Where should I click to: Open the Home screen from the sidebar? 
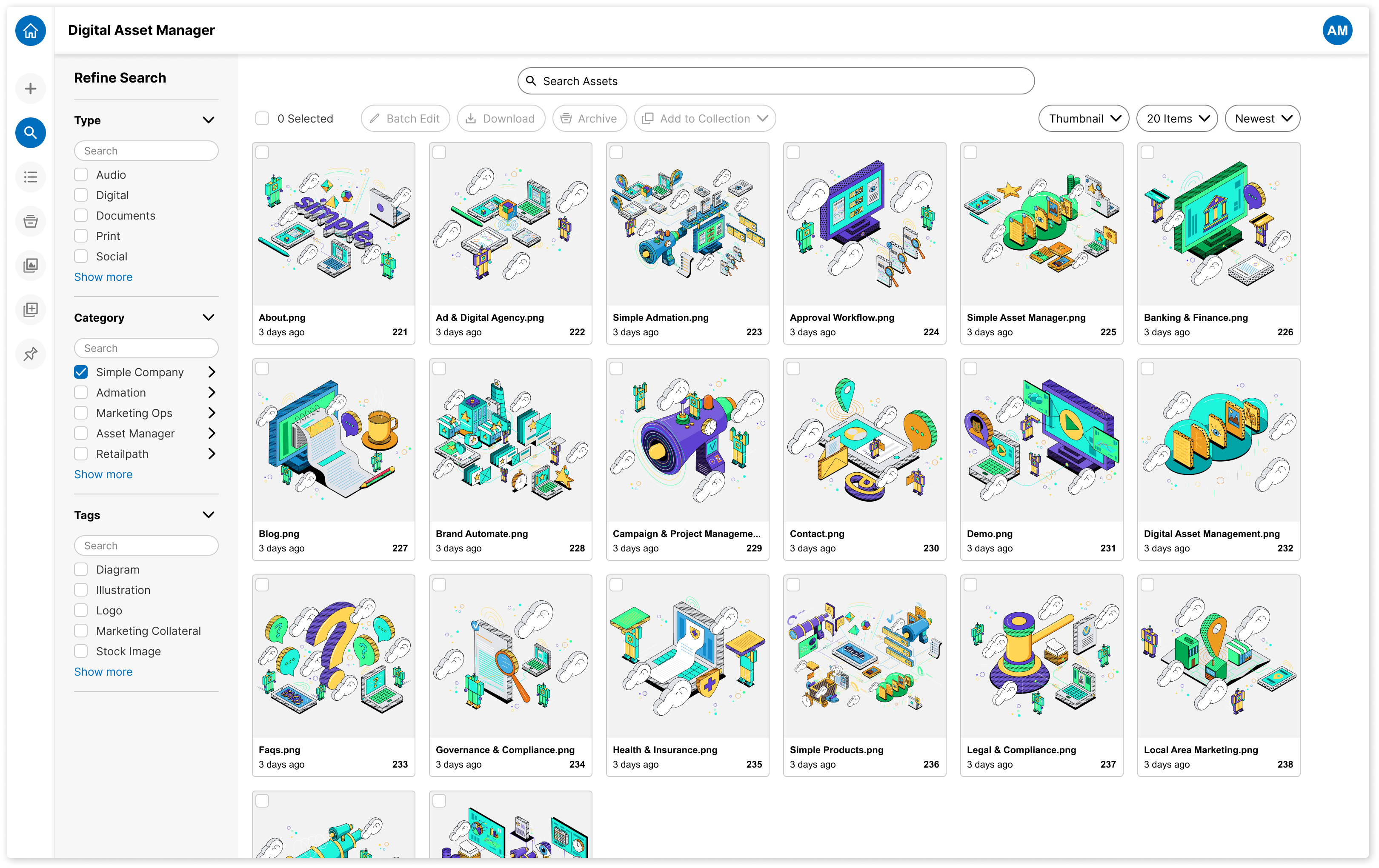click(30, 30)
